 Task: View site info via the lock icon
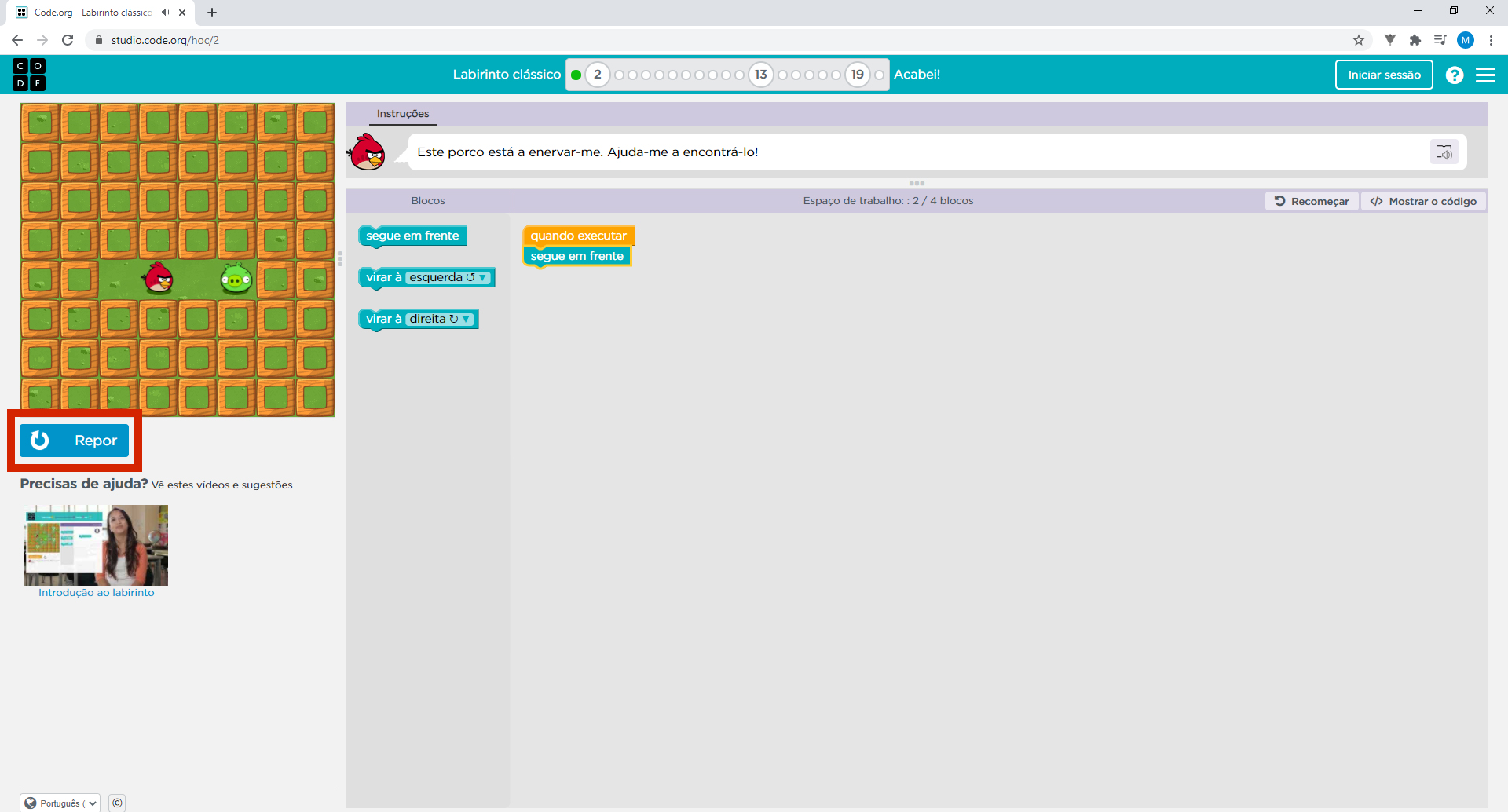click(99, 40)
